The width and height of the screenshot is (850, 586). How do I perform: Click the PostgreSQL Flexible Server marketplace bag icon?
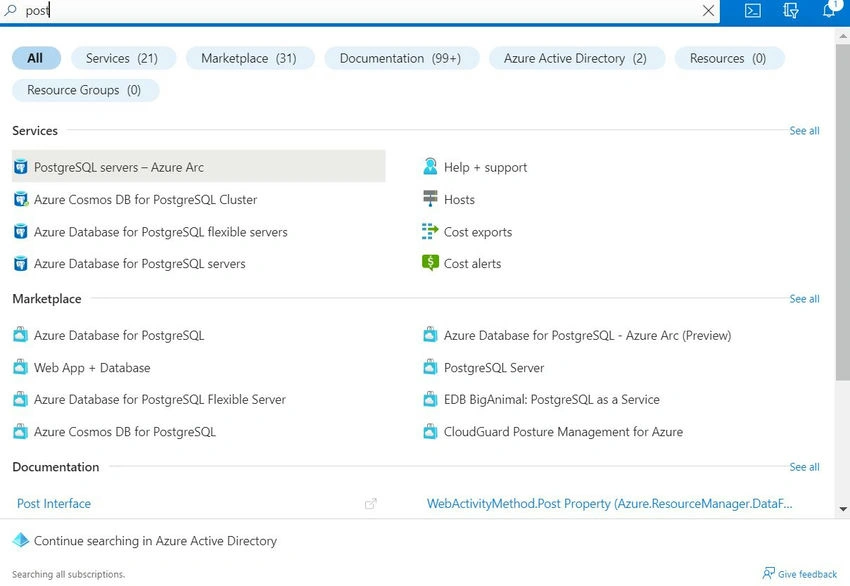pos(21,400)
